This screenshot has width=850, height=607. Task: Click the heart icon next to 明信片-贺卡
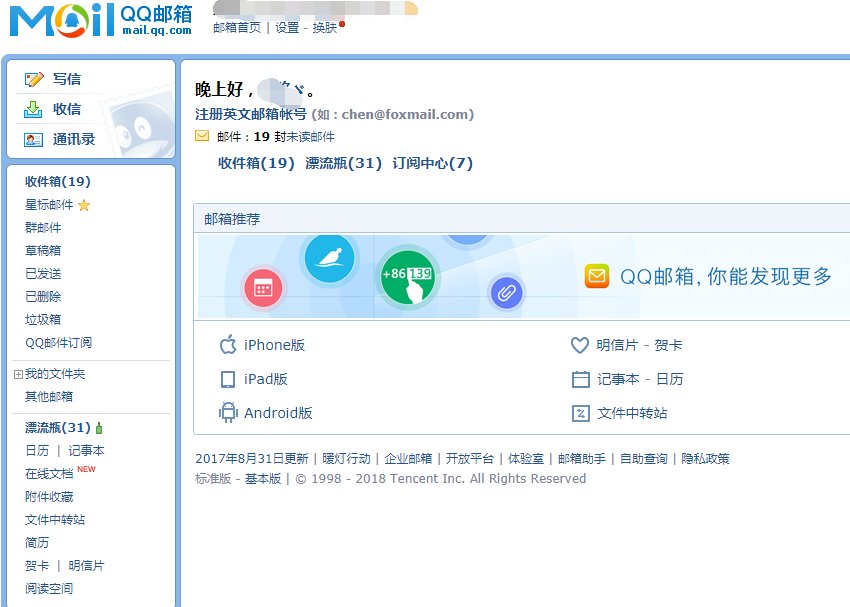coord(579,345)
